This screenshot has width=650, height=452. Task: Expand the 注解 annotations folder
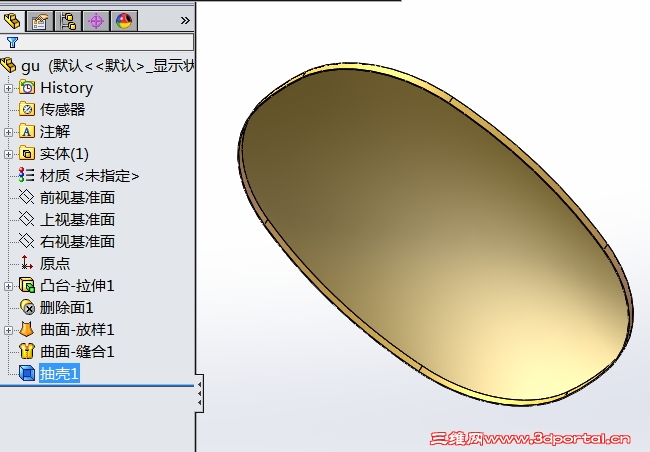coord(8,132)
